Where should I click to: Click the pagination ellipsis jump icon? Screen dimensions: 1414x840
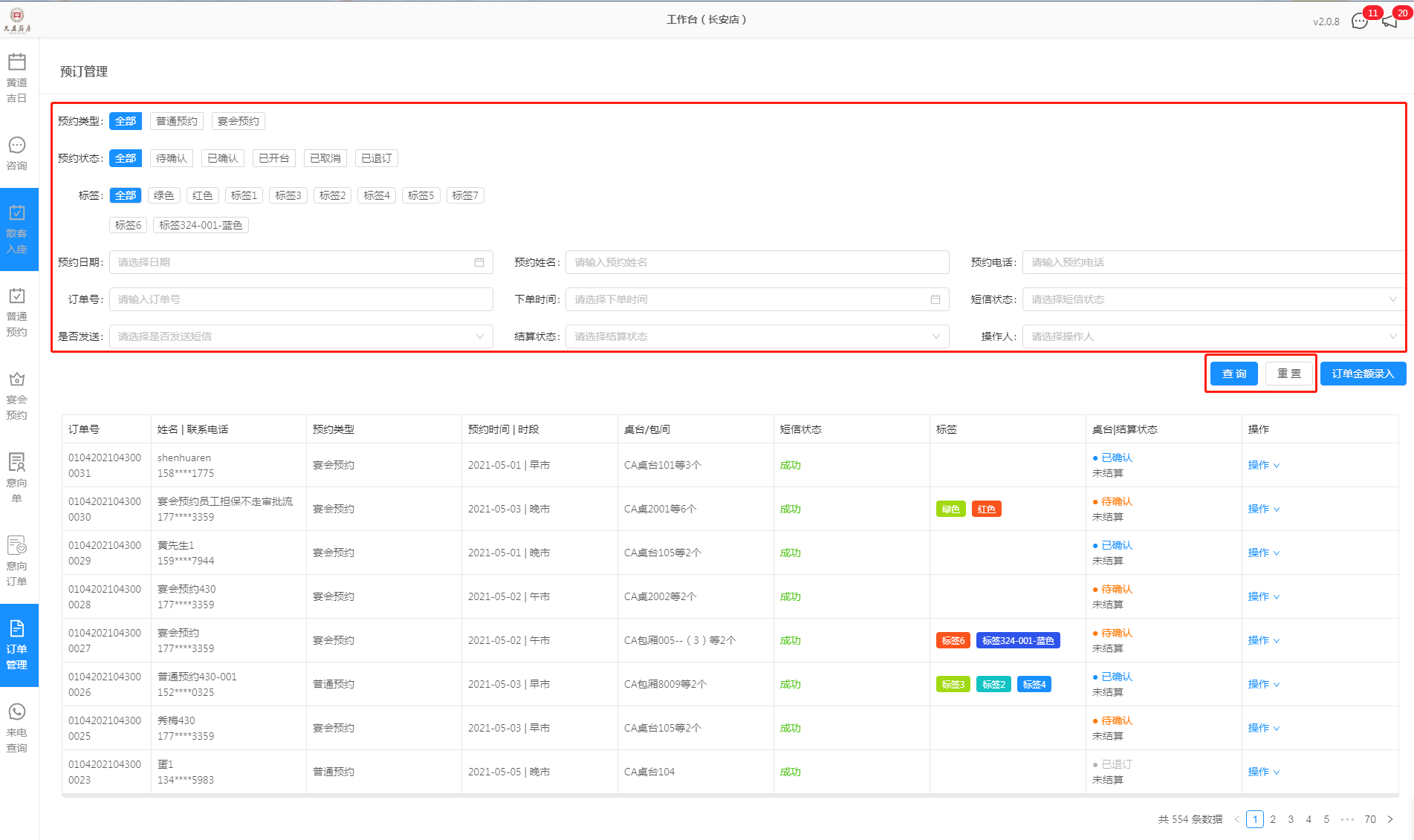pyautogui.click(x=1347, y=819)
